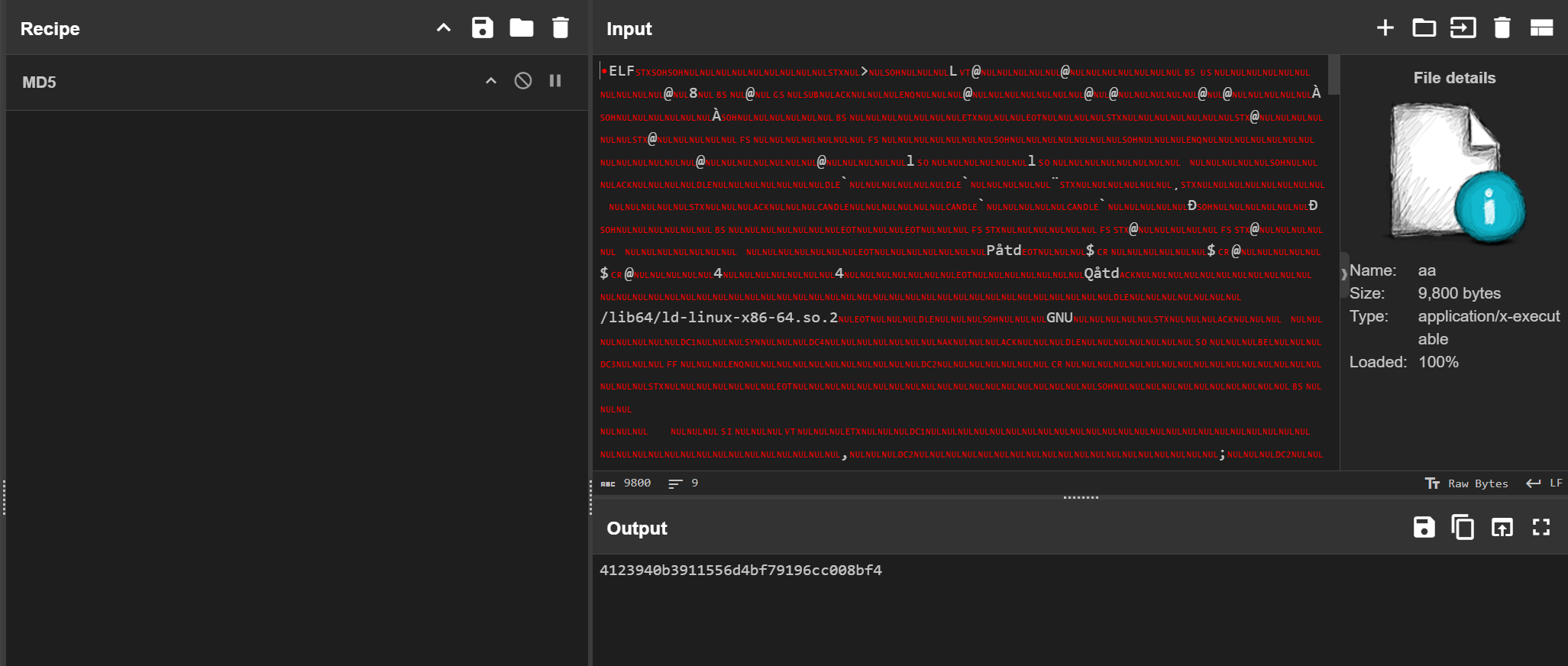Open folder as input

click(1424, 28)
